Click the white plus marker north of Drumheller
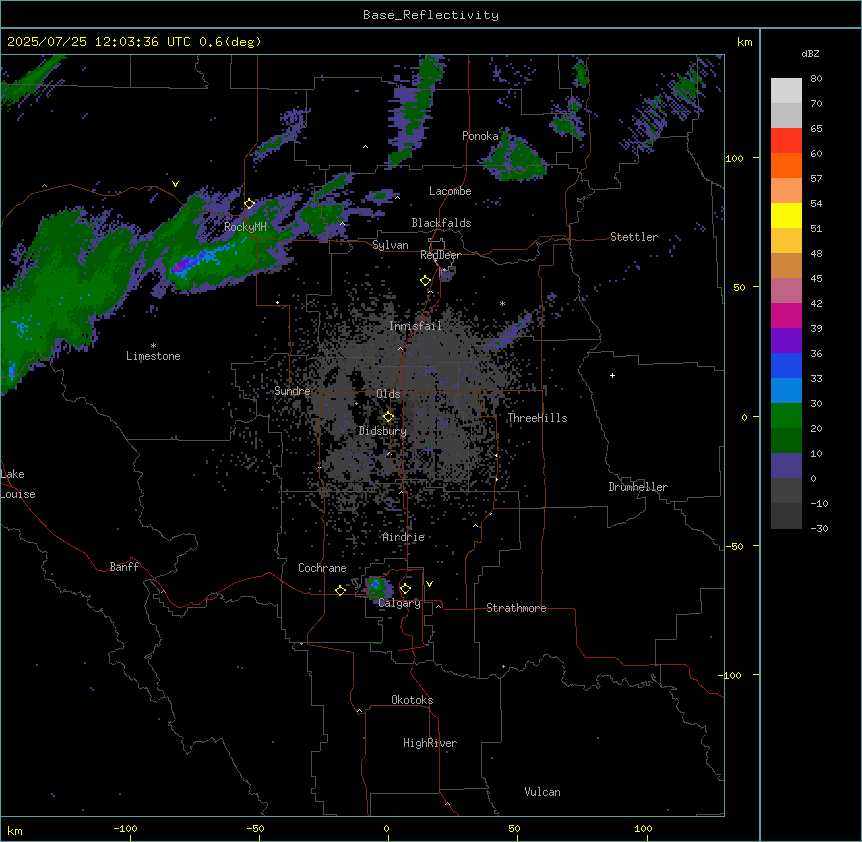The image size is (862, 842). pos(612,375)
